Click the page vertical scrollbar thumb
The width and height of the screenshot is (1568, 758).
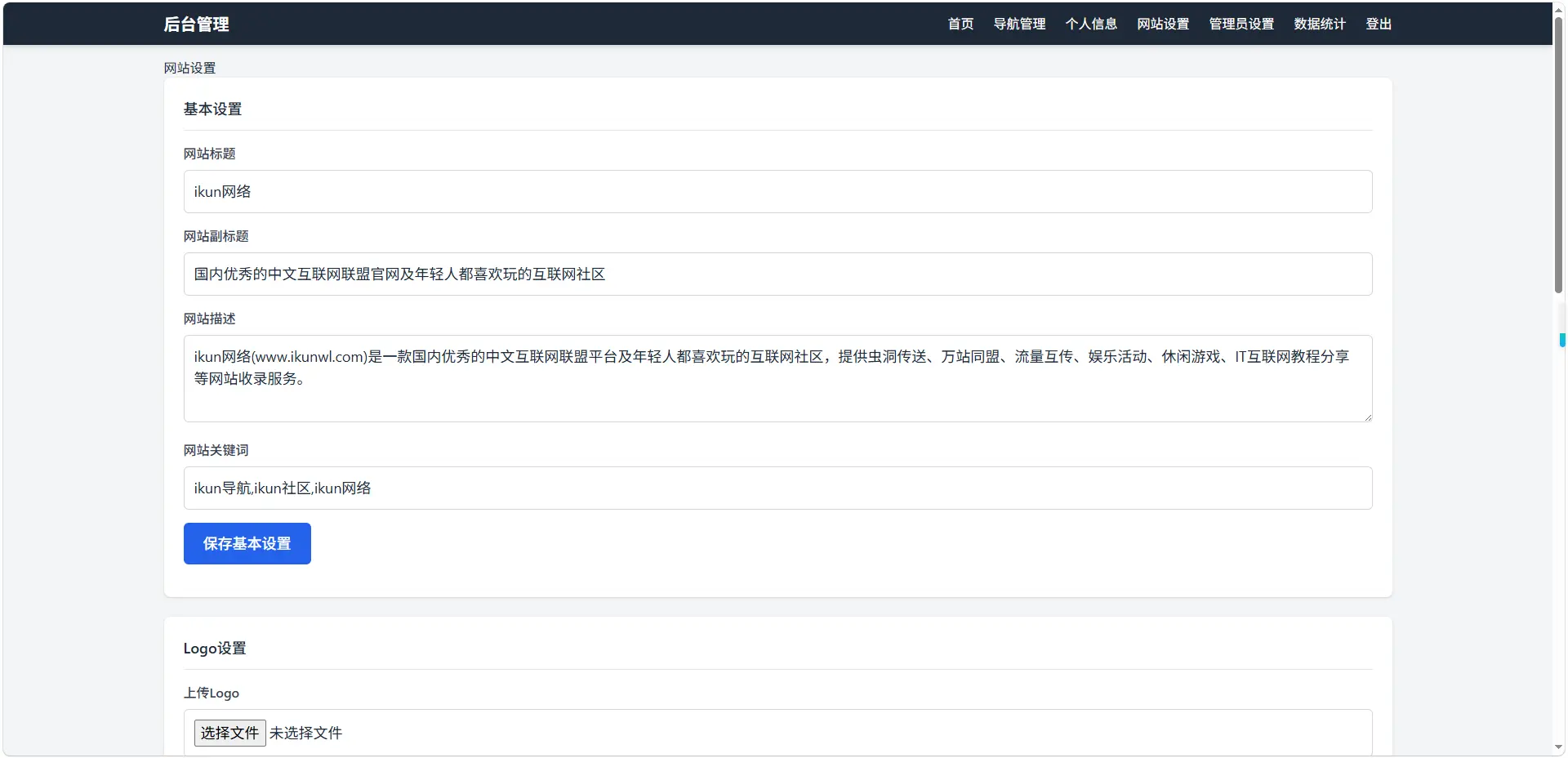click(x=1558, y=155)
